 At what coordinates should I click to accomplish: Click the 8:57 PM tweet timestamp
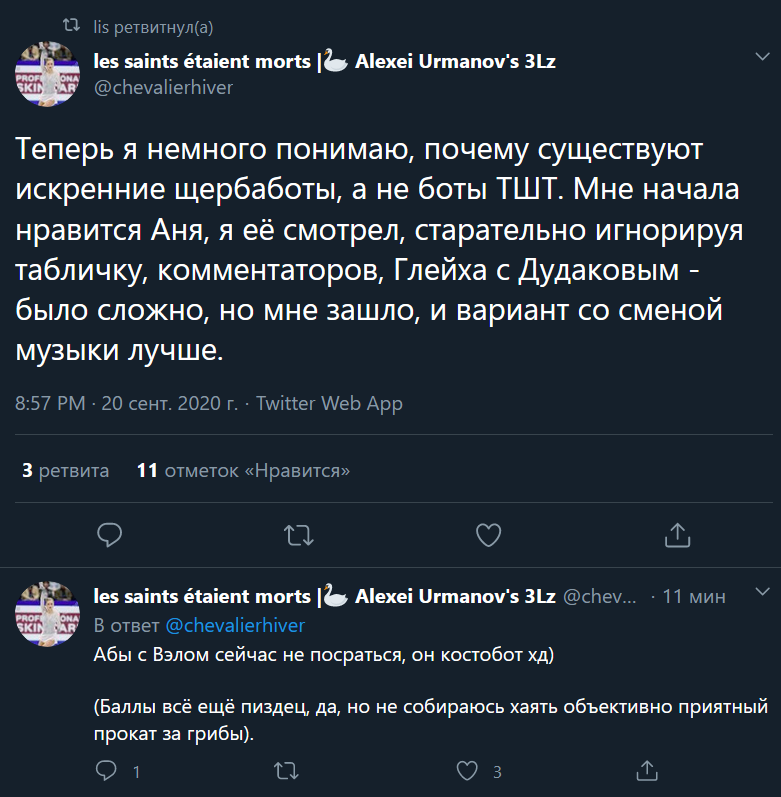click(51, 404)
